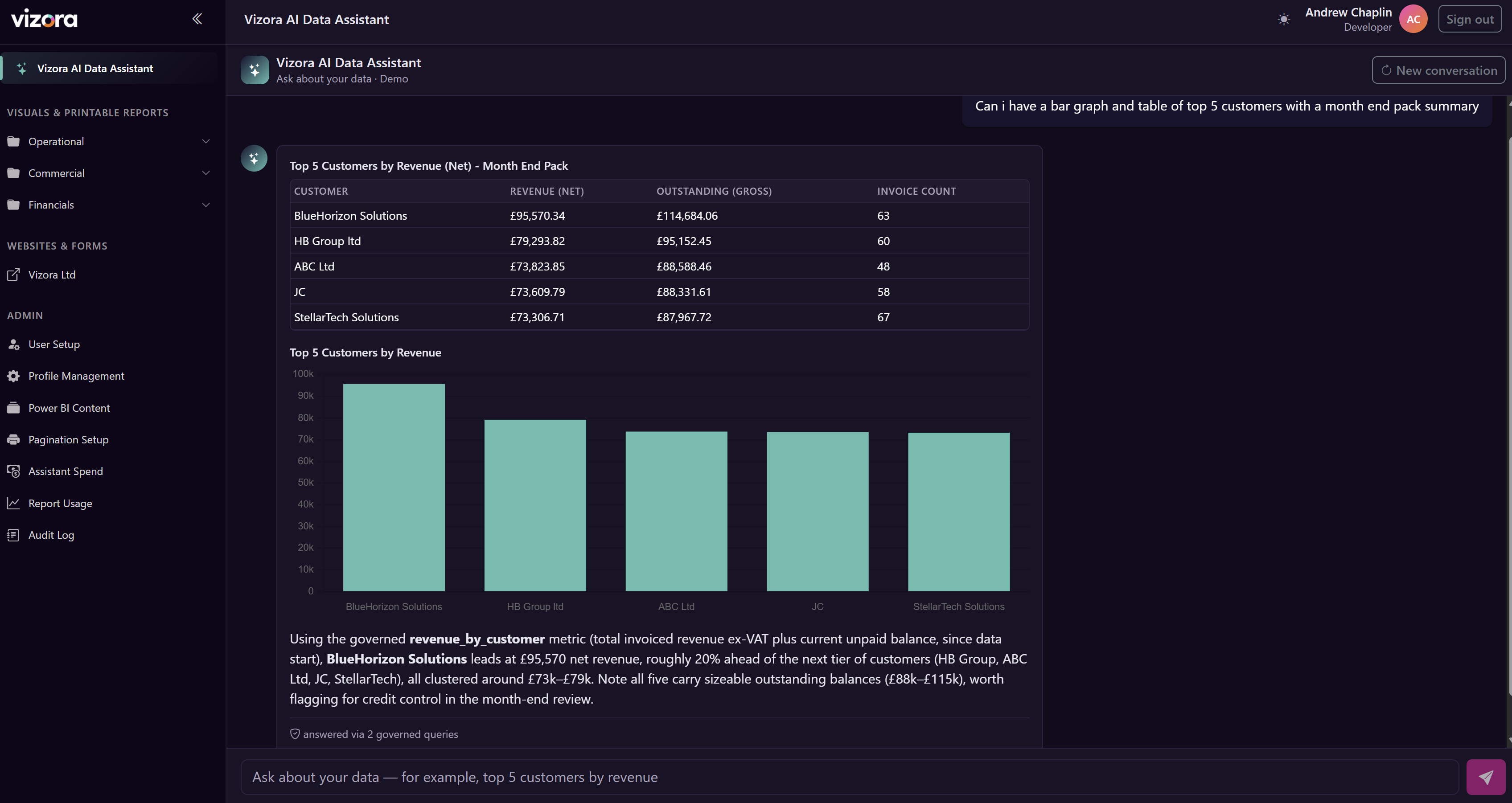1512x803 pixels.
Task: Select the StellarTech Solutions table row
Action: pyautogui.click(x=659, y=317)
